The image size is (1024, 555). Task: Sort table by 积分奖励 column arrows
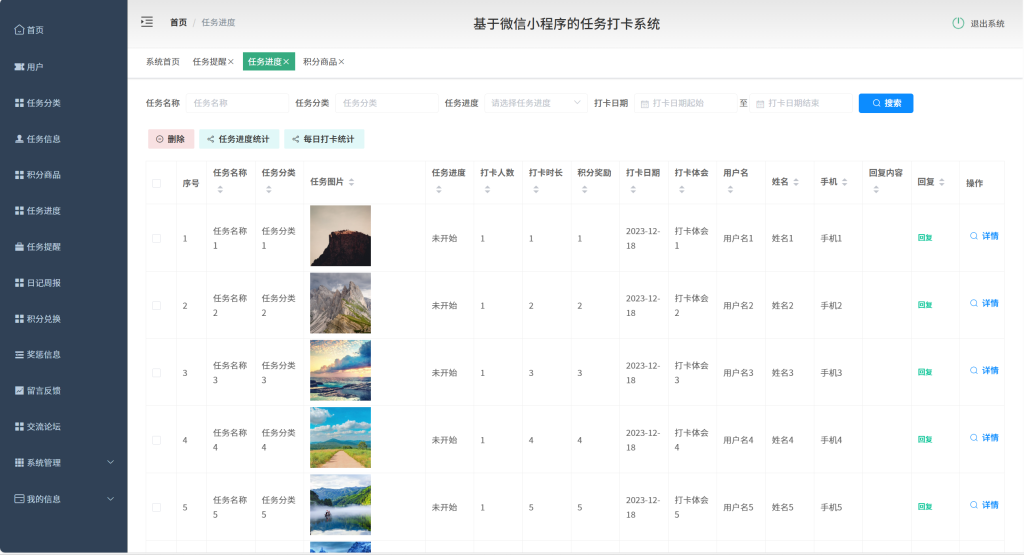click(584, 190)
